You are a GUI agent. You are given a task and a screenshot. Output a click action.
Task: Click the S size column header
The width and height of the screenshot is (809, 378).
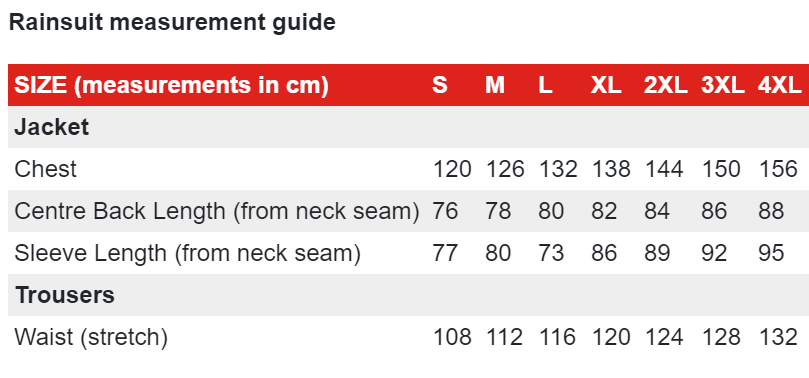click(x=440, y=85)
